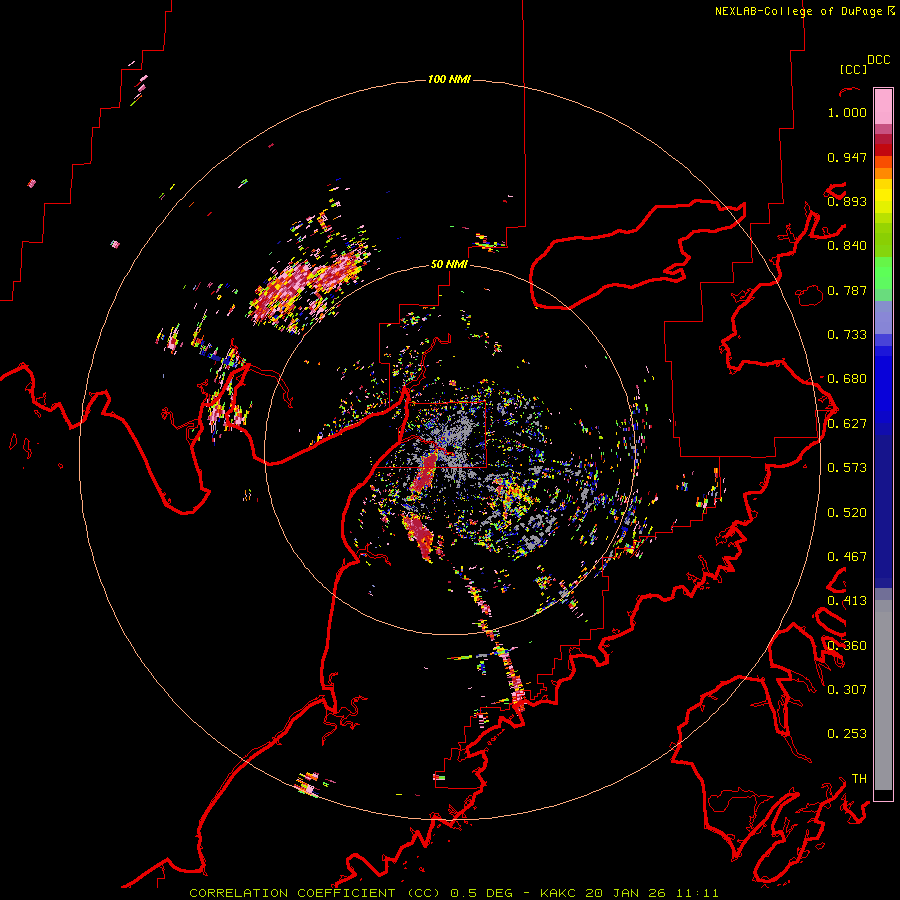Pick the light pink segment topping the color bar
Viewport: 900px width, 900px height.
tap(883, 106)
